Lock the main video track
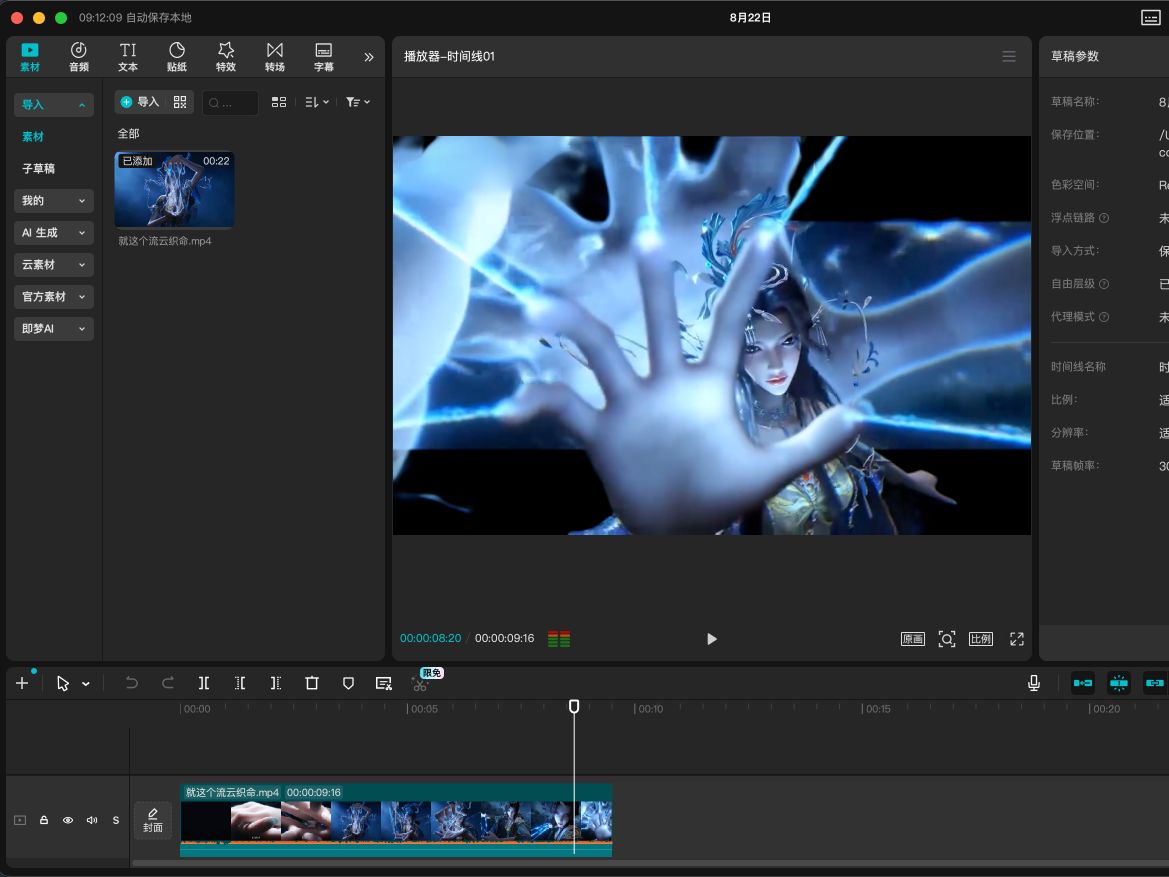This screenshot has height=877, width=1169. (x=44, y=820)
